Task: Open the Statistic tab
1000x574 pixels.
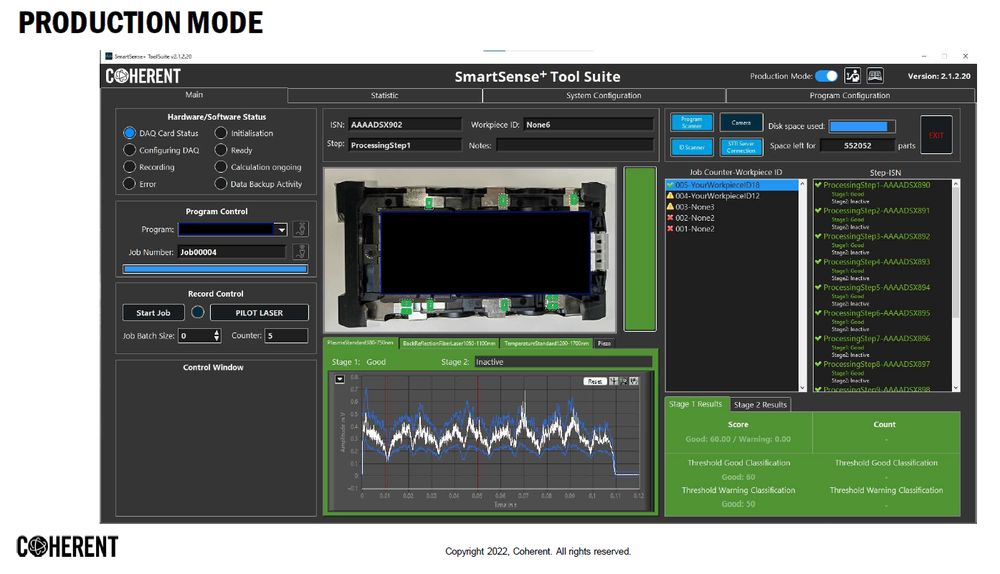Action: click(x=385, y=95)
